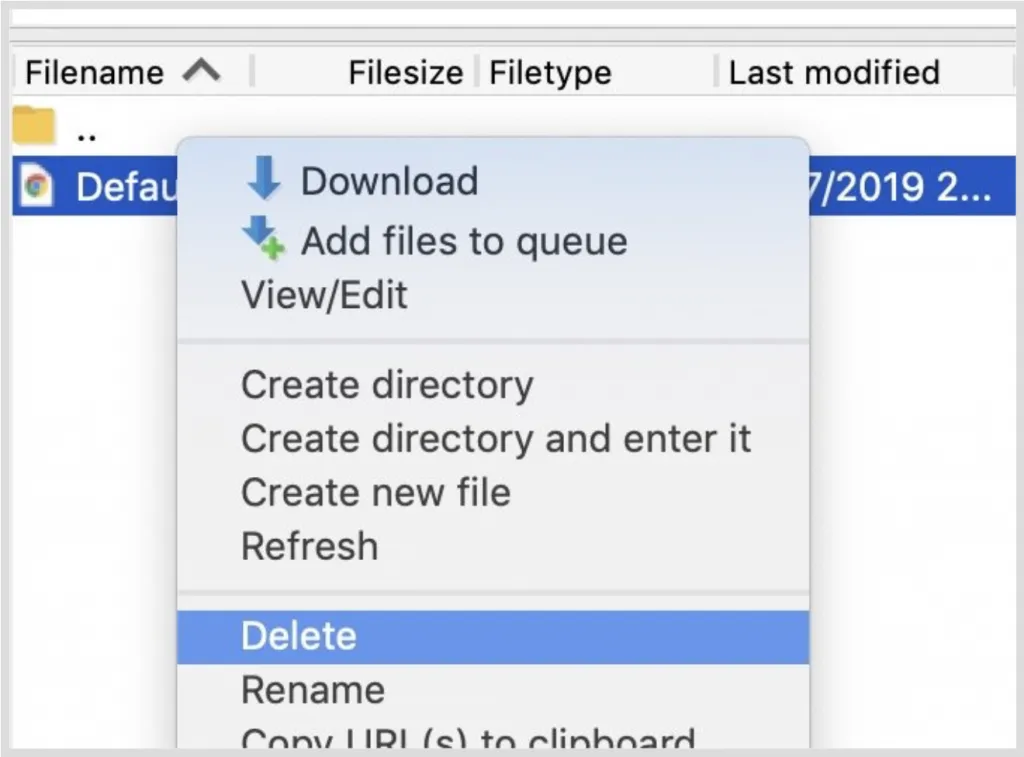Select Create directory menu entry
The height and width of the screenshot is (757, 1024).
[x=387, y=385]
